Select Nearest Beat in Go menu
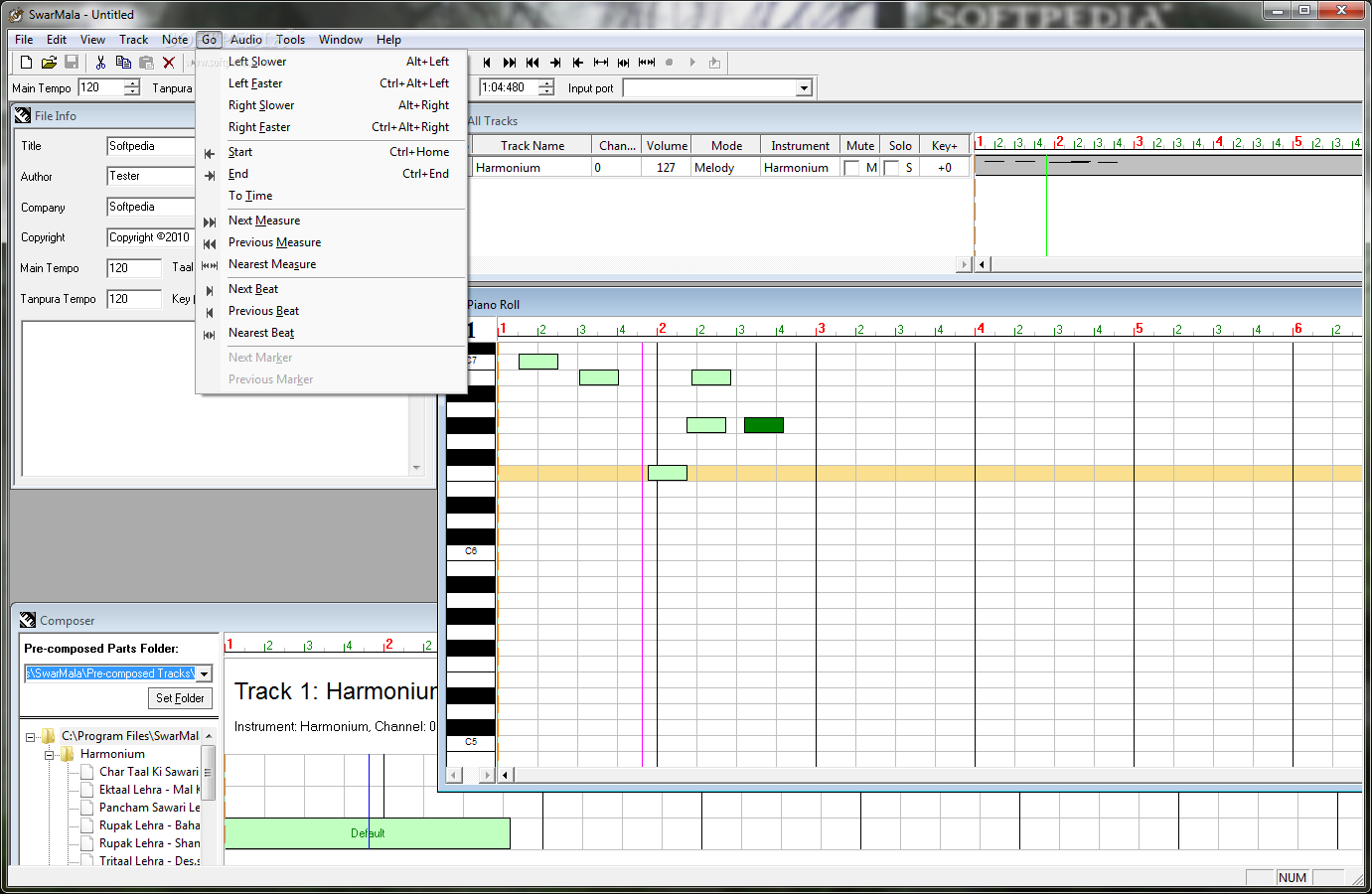 332,333
